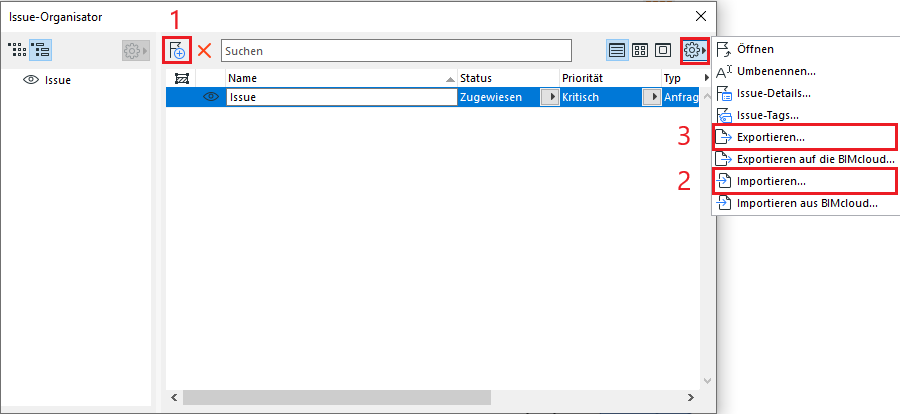Switch to tile view layout
Image resolution: width=900 pixels, height=414 pixels.
[x=640, y=50]
